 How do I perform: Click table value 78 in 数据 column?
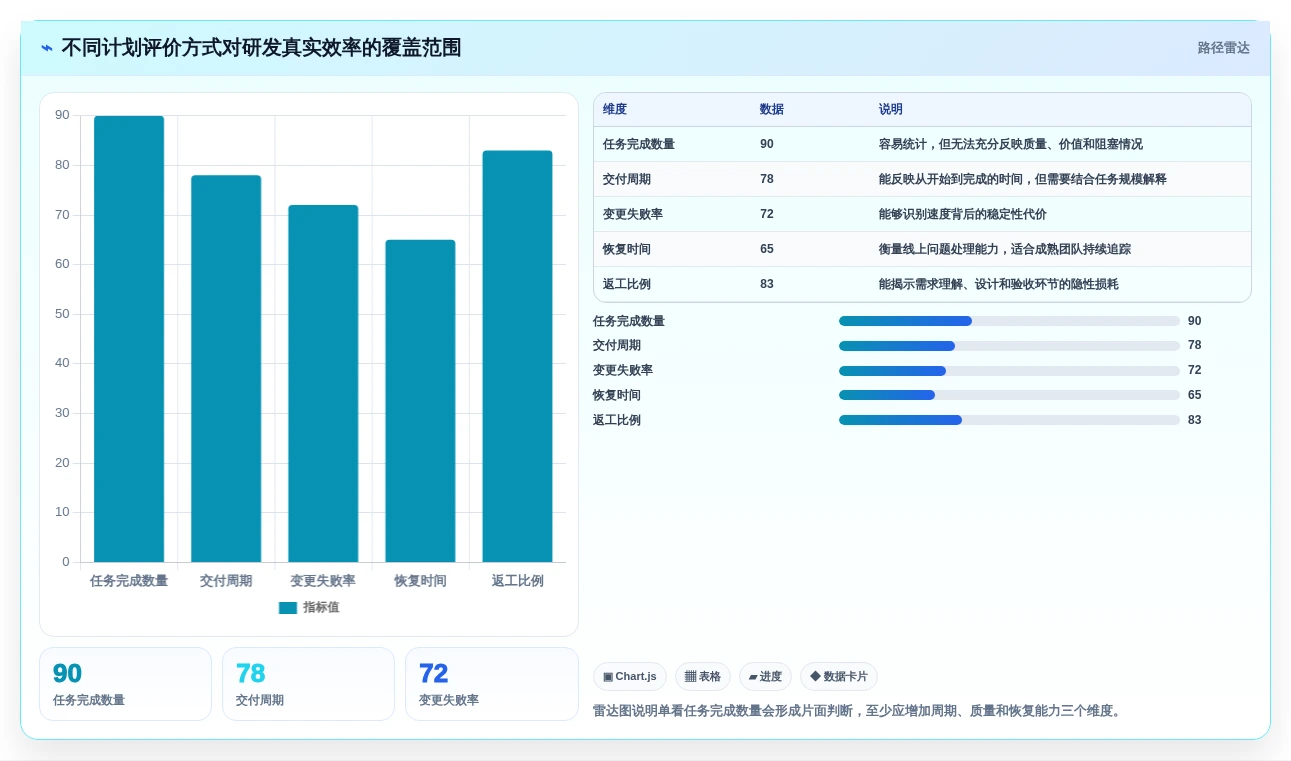tap(767, 179)
